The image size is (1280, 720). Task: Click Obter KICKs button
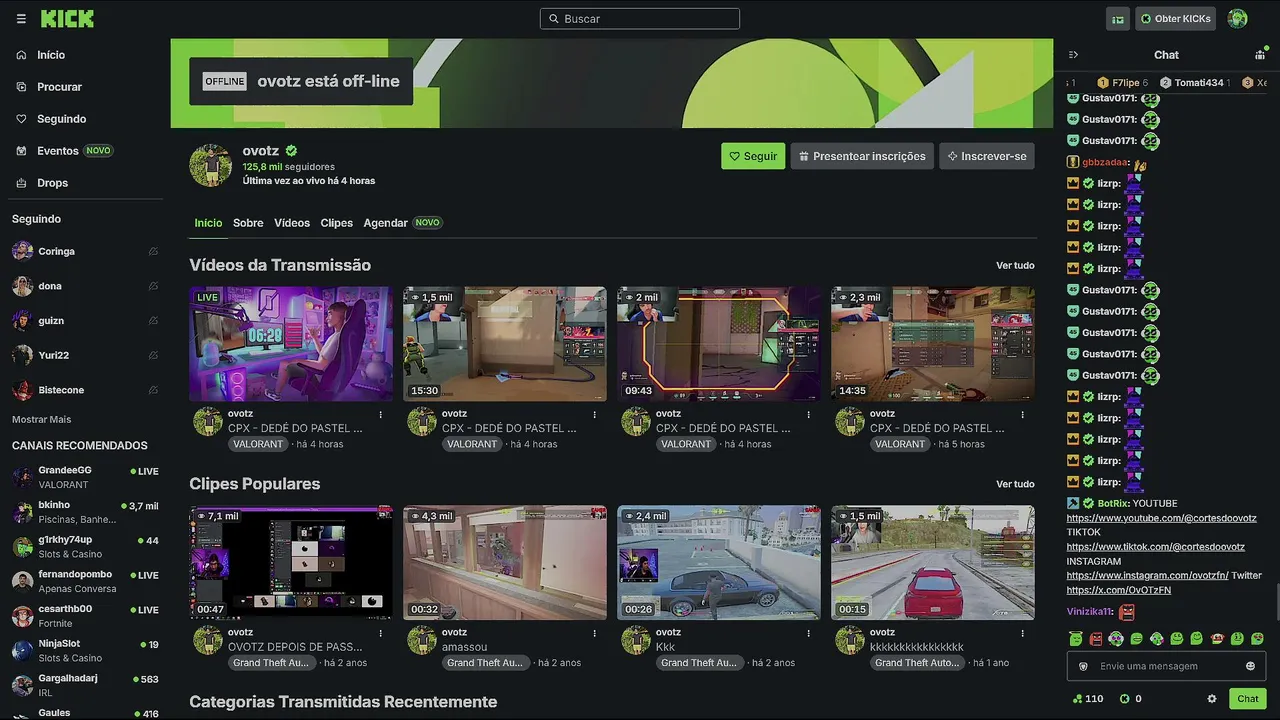point(1175,19)
